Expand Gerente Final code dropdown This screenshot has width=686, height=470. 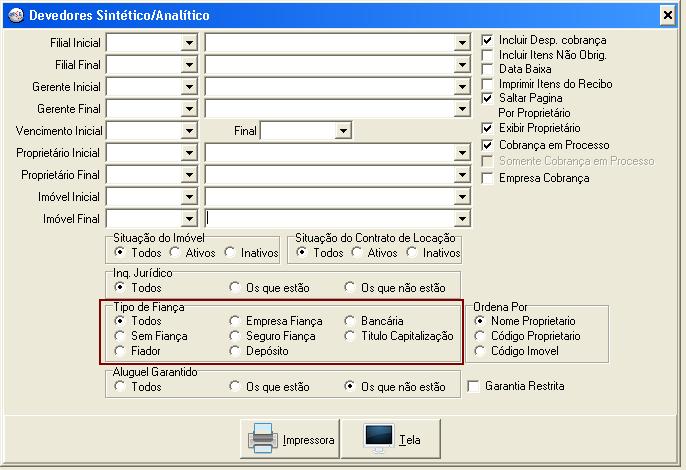(189, 109)
